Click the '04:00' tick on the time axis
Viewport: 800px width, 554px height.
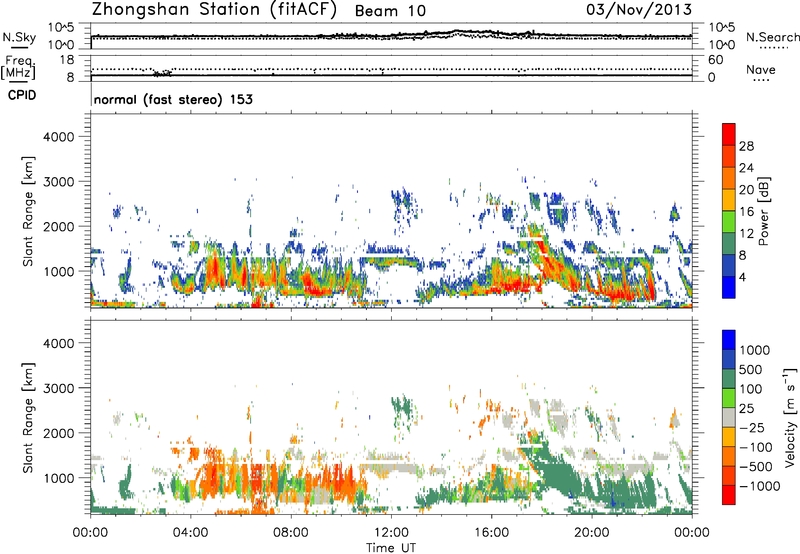pyautogui.click(x=190, y=533)
